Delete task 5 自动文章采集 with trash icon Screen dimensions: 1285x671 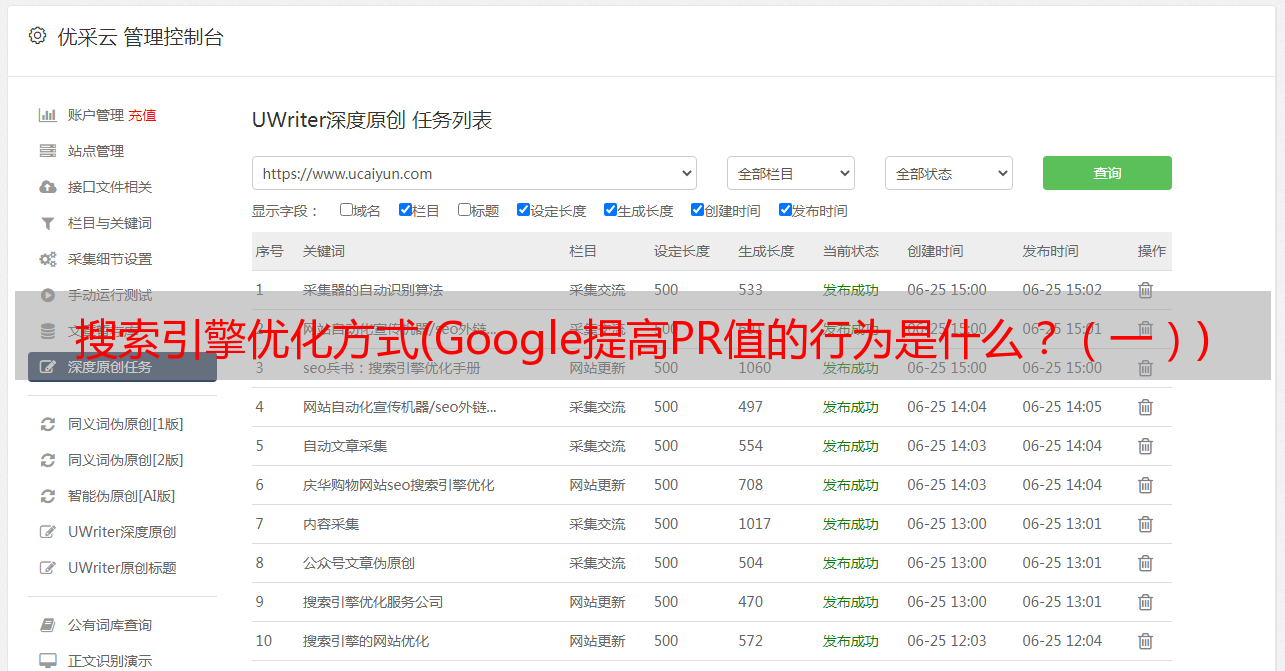(1146, 446)
